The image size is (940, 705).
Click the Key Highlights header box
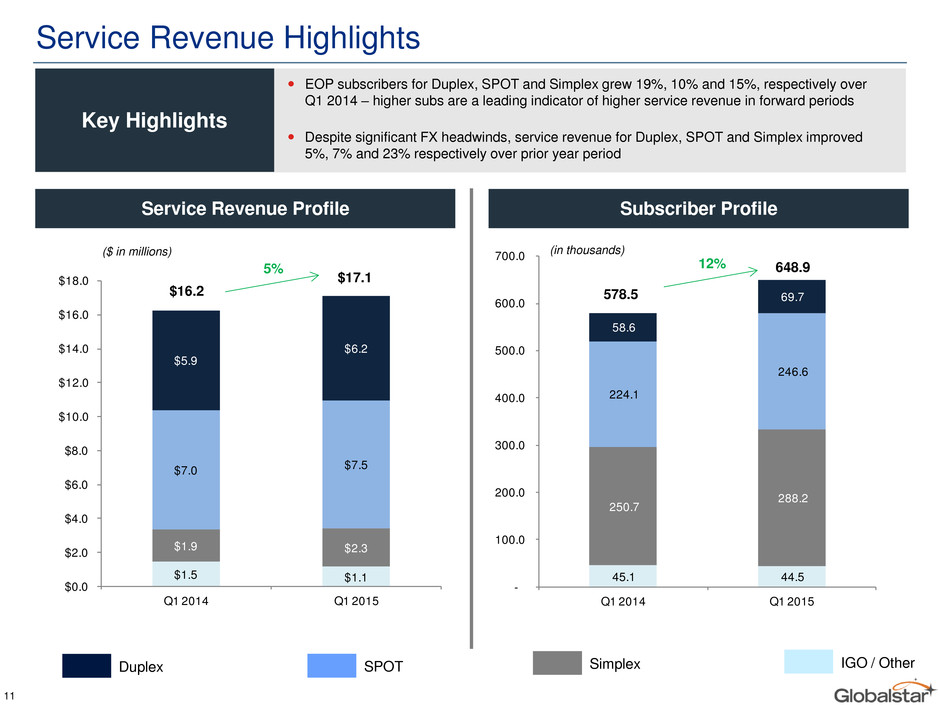click(x=155, y=120)
